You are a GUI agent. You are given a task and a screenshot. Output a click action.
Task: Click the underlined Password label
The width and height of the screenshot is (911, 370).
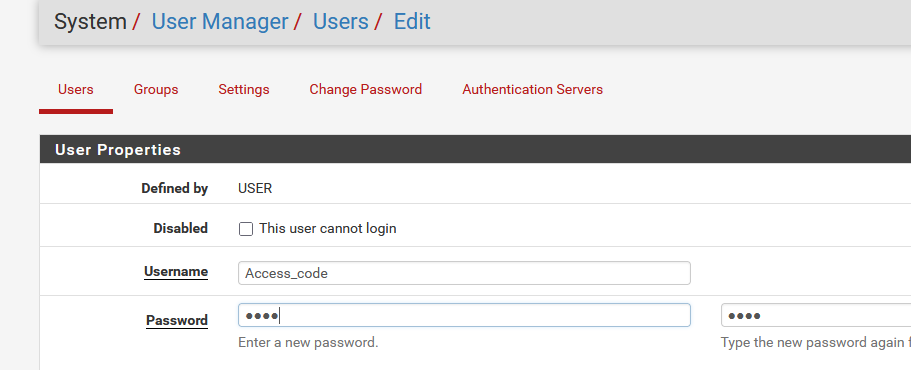pos(177,321)
